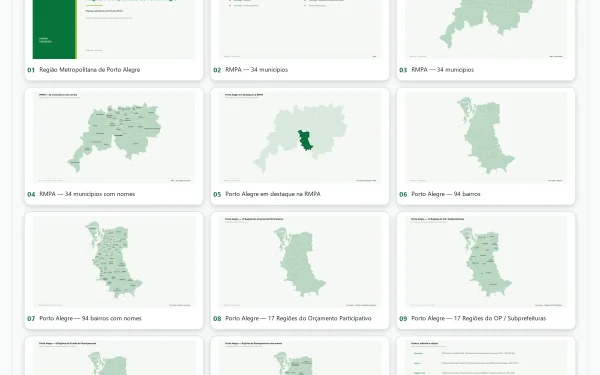Click 'RMPA — 34 municípios' caption of slide 03
Screen dimensions: 600x375
[x=442, y=70]
